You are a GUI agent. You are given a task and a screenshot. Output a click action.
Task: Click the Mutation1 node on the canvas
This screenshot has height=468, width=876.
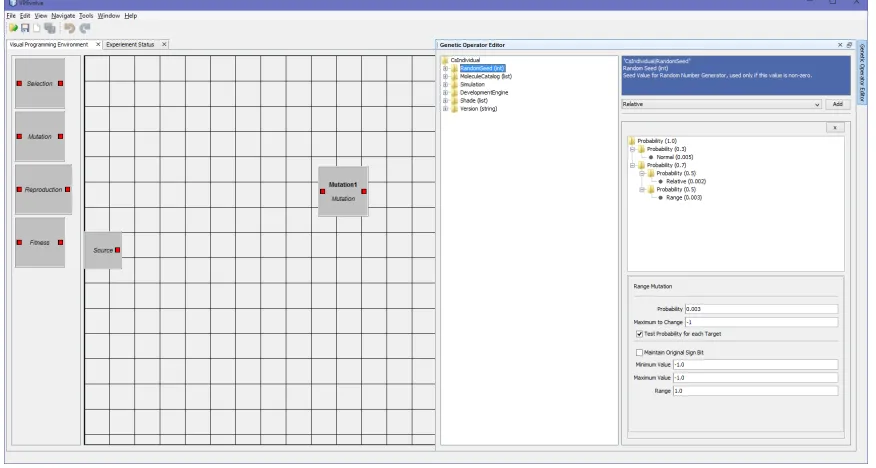(343, 191)
